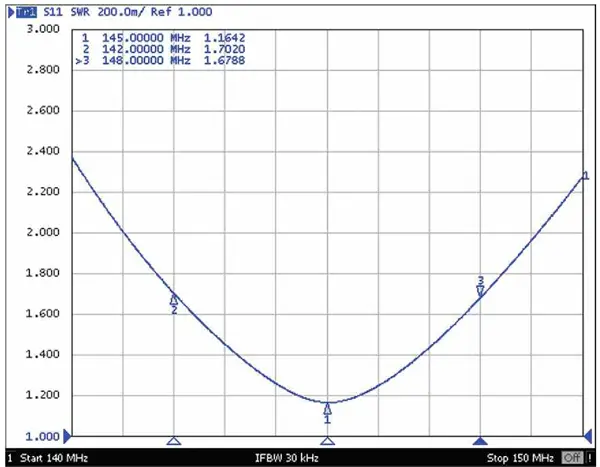Screen dimensions: 600x467
Task: Click the filled triangle below 148 MHz
Action: (x=480, y=440)
